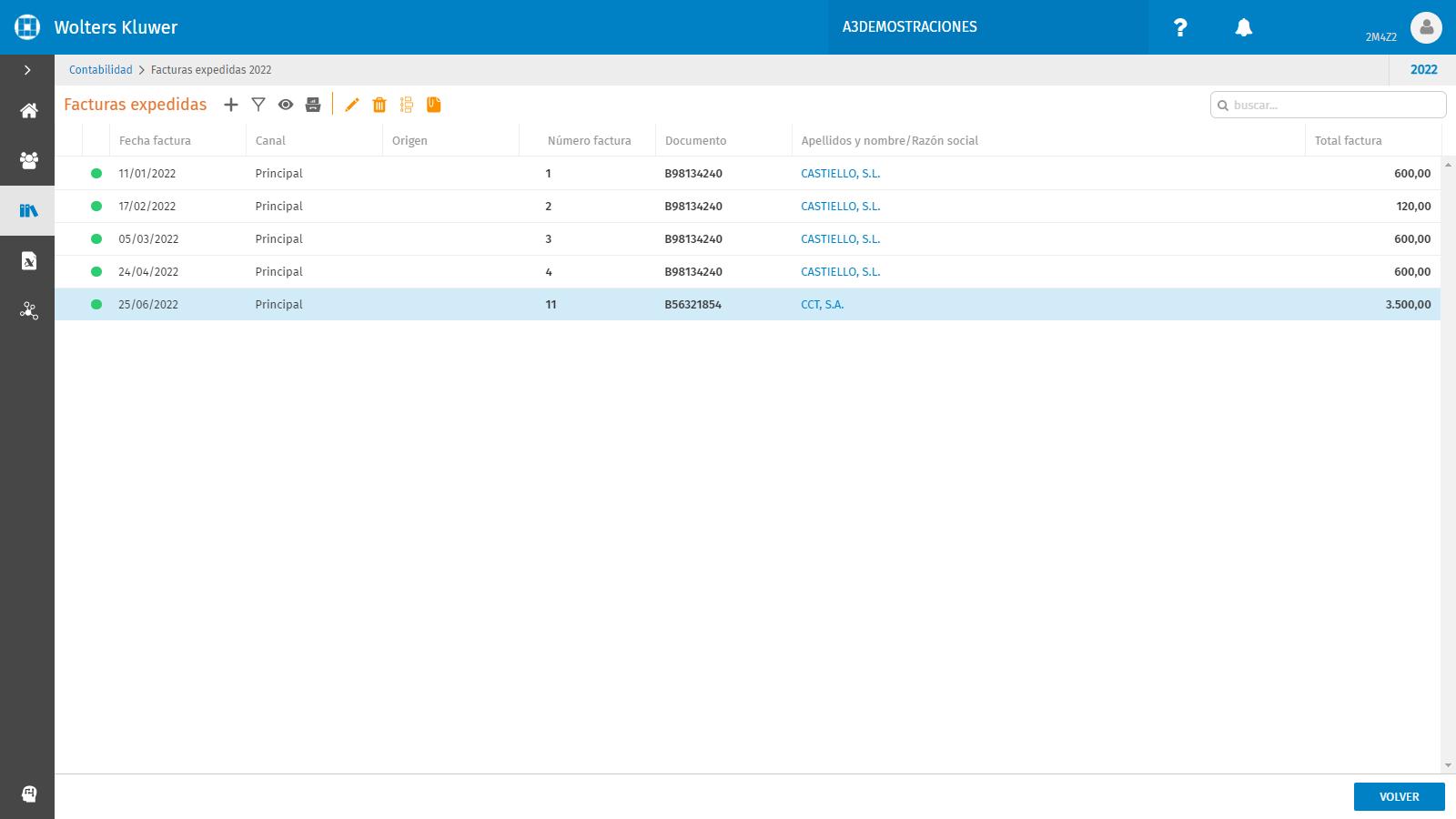This screenshot has width=1456, height=819.
Task: Click the A3DEMOSTRACIONES company name
Action: [x=909, y=27]
